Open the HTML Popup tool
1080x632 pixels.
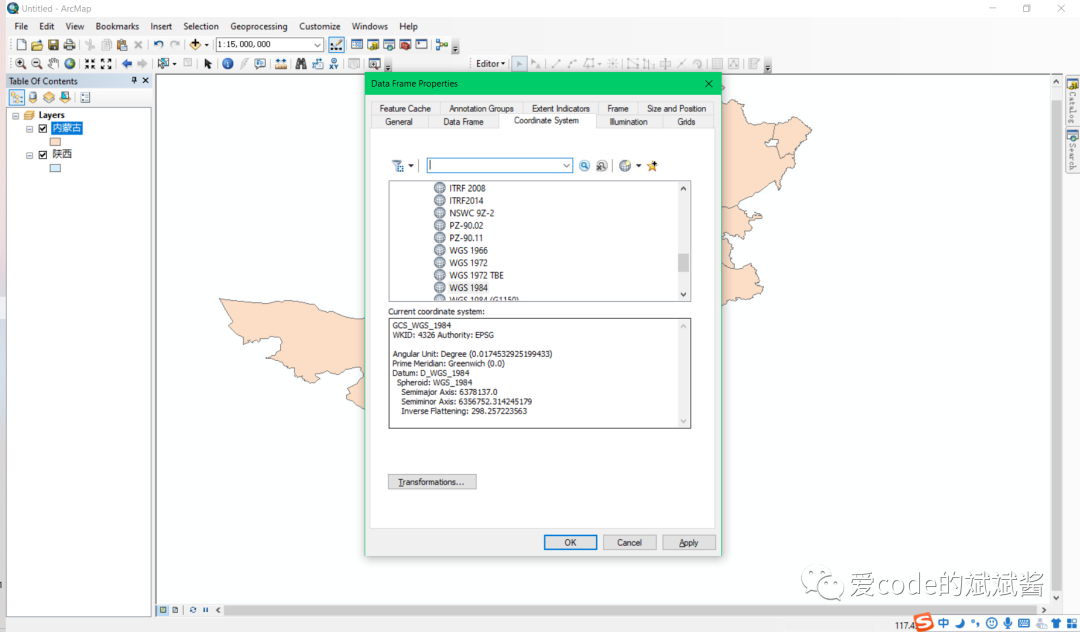coord(260,63)
